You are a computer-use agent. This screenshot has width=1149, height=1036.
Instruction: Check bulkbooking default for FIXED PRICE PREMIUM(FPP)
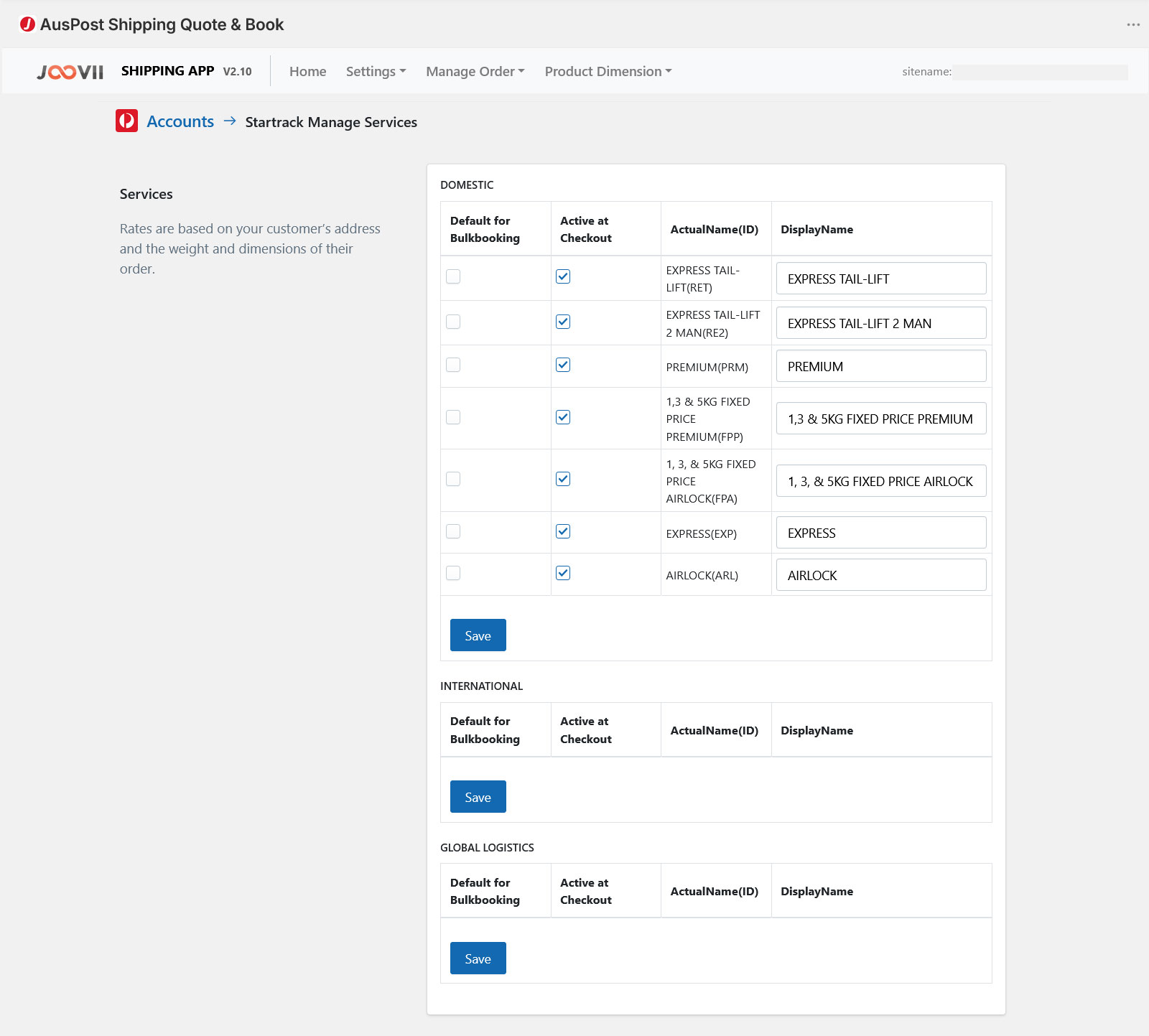pos(453,417)
